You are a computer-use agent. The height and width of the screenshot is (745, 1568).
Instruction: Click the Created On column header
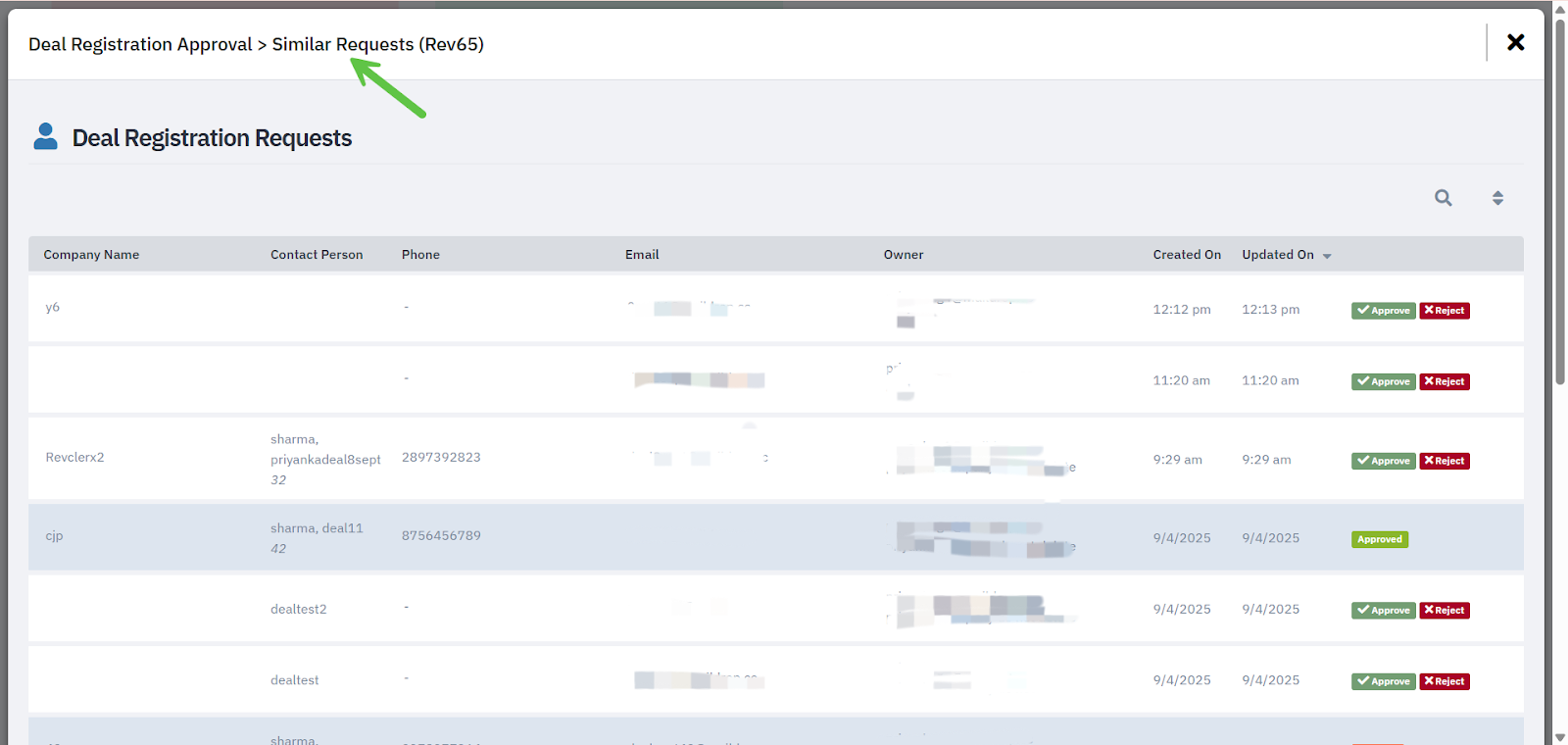(1186, 255)
